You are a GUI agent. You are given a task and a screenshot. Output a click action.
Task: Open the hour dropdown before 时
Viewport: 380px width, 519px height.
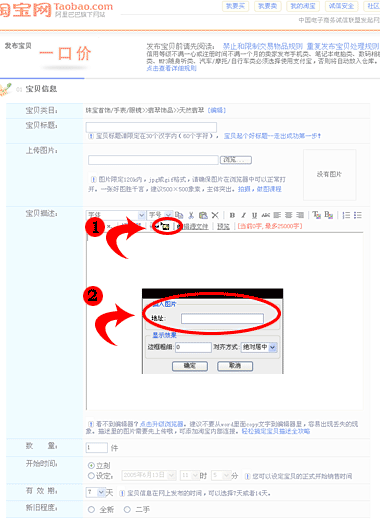189,475
